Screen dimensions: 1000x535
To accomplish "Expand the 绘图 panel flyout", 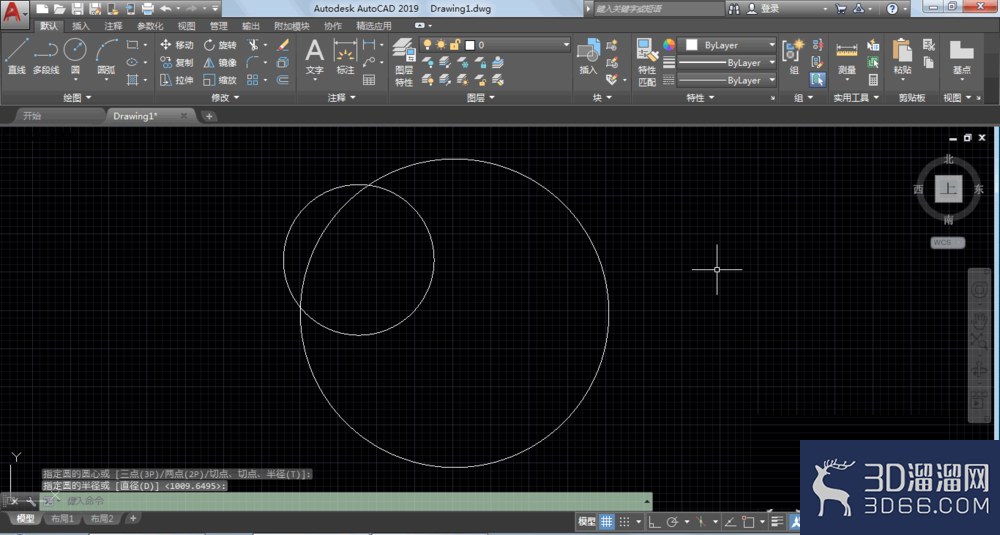I will pyautogui.click(x=77, y=98).
